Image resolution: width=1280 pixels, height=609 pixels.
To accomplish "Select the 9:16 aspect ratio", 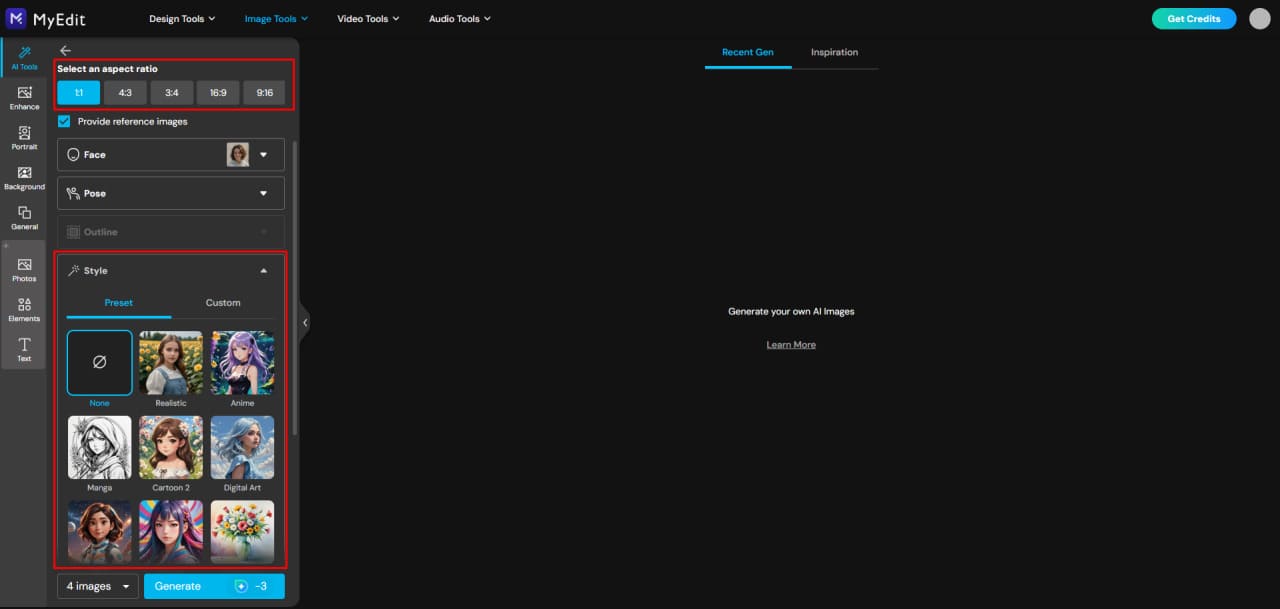I will tap(264, 93).
